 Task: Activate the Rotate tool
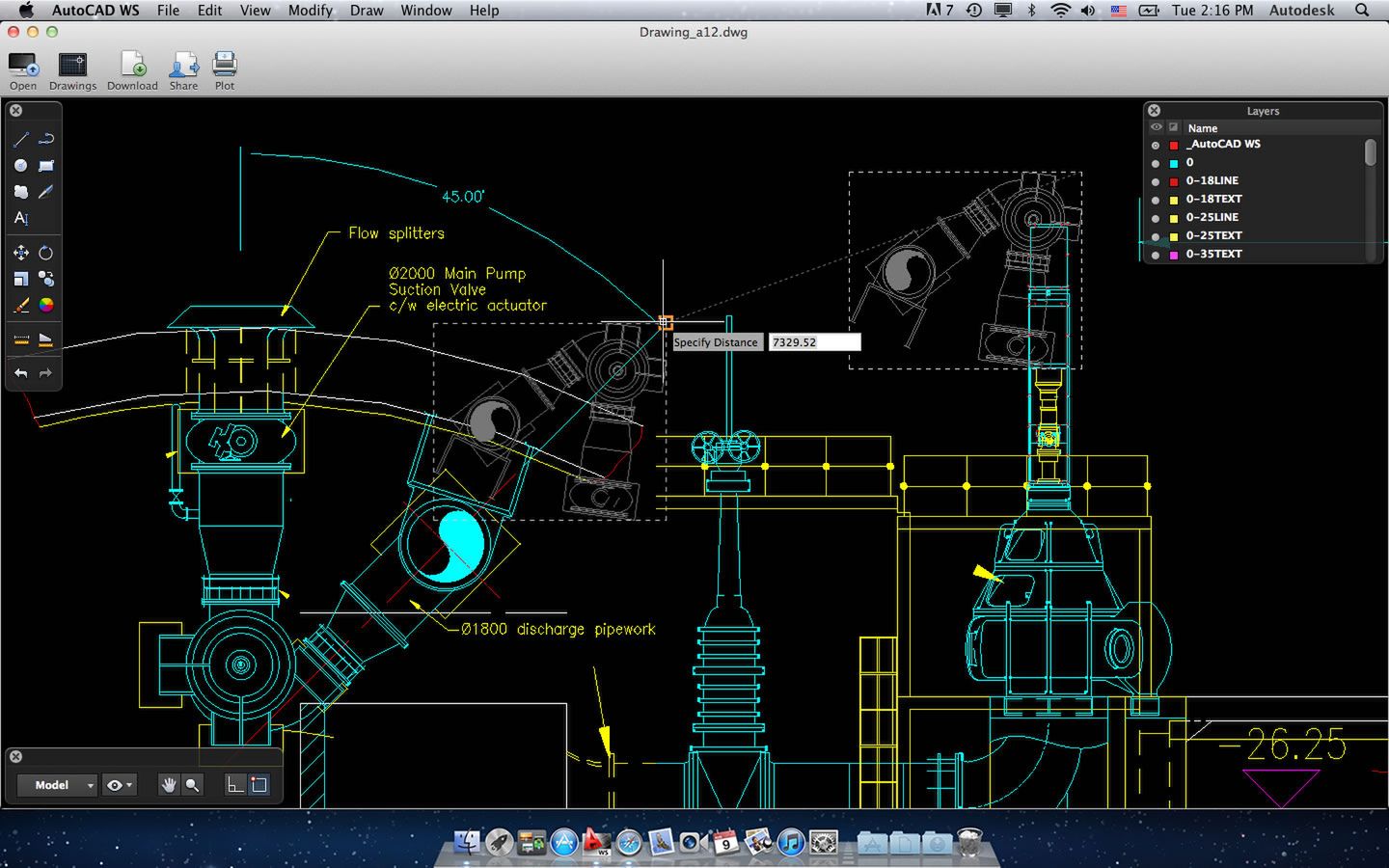point(45,253)
